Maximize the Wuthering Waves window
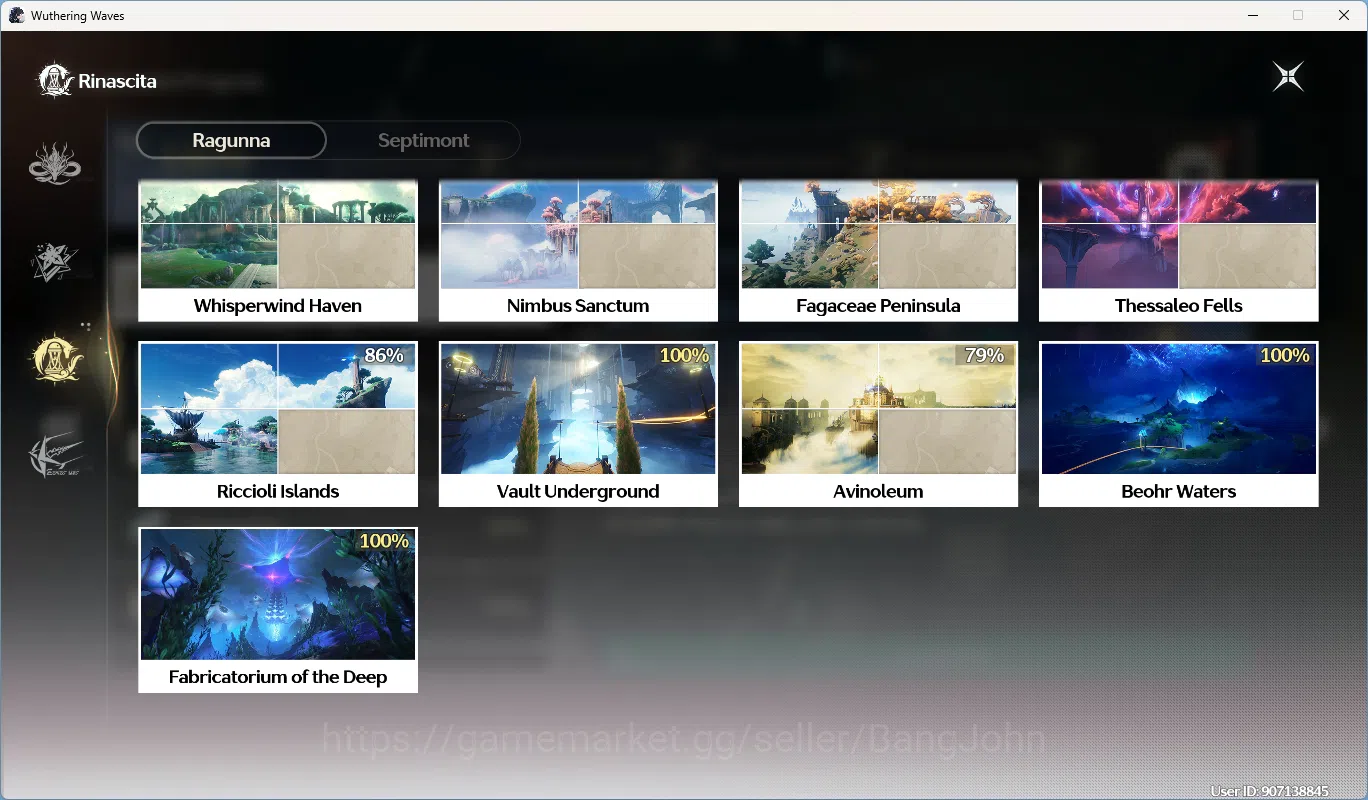This screenshot has width=1368, height=800. pyautogui.click(x=1298, y=15)
